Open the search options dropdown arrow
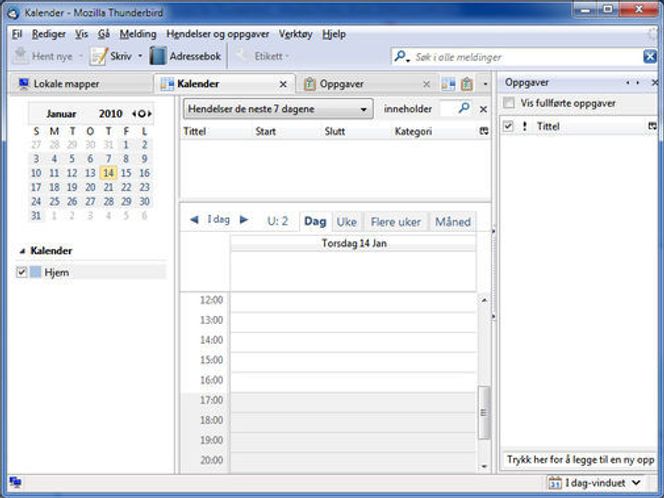The image size is (664, 498). coord(407,61)
